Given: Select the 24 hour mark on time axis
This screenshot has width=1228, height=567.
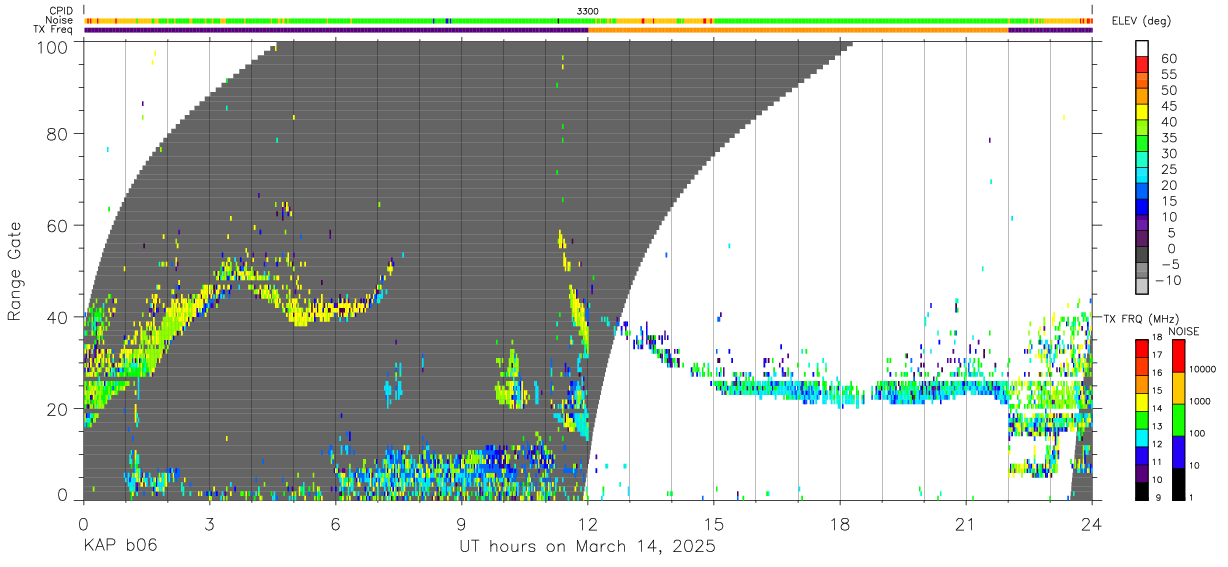Looking at the screenshot, I should pyautogui.click(x=1092, y=523).
